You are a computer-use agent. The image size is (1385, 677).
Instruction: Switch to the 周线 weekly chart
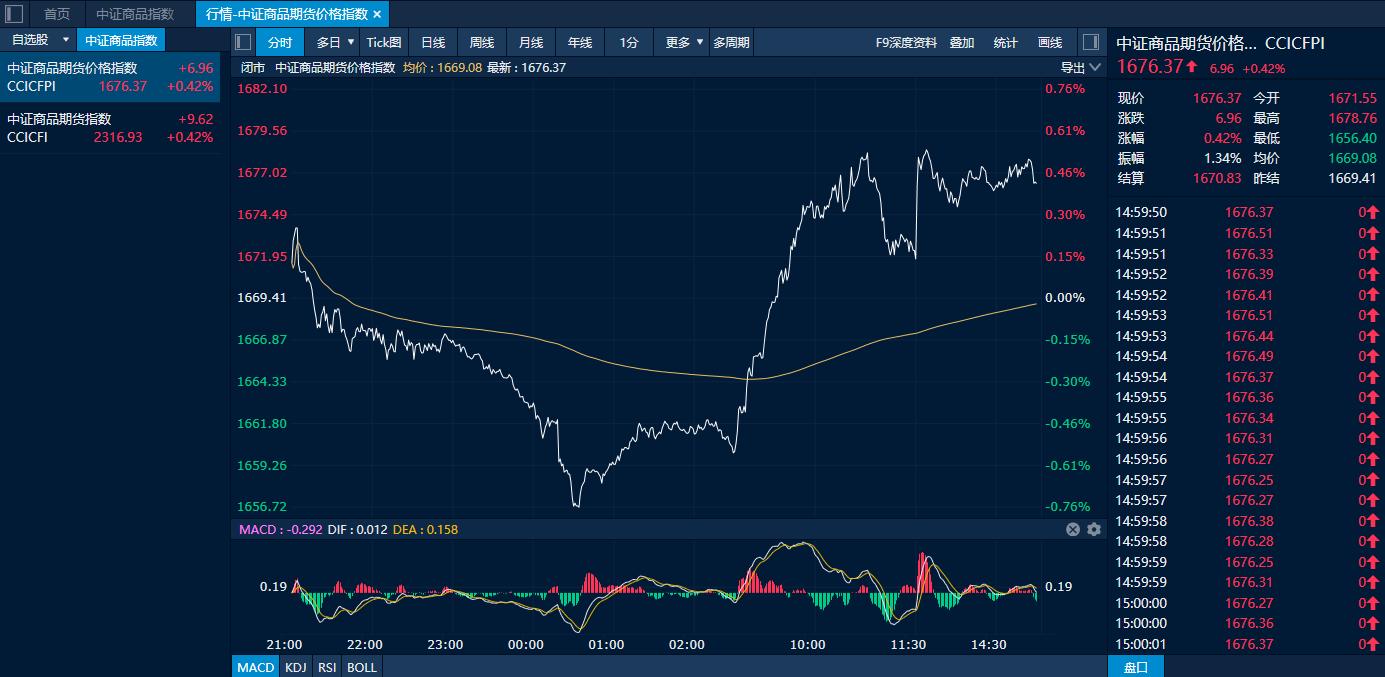[x=482, y=42]
